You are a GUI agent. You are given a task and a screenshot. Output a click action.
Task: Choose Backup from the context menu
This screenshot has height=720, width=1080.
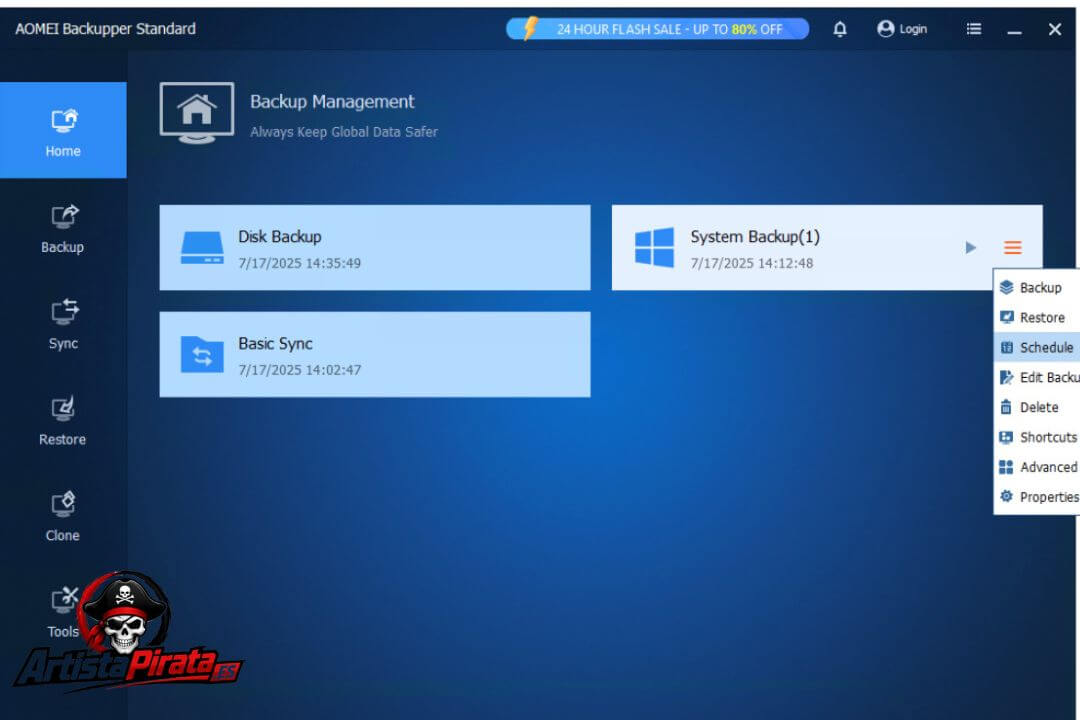coord(1036,287)
